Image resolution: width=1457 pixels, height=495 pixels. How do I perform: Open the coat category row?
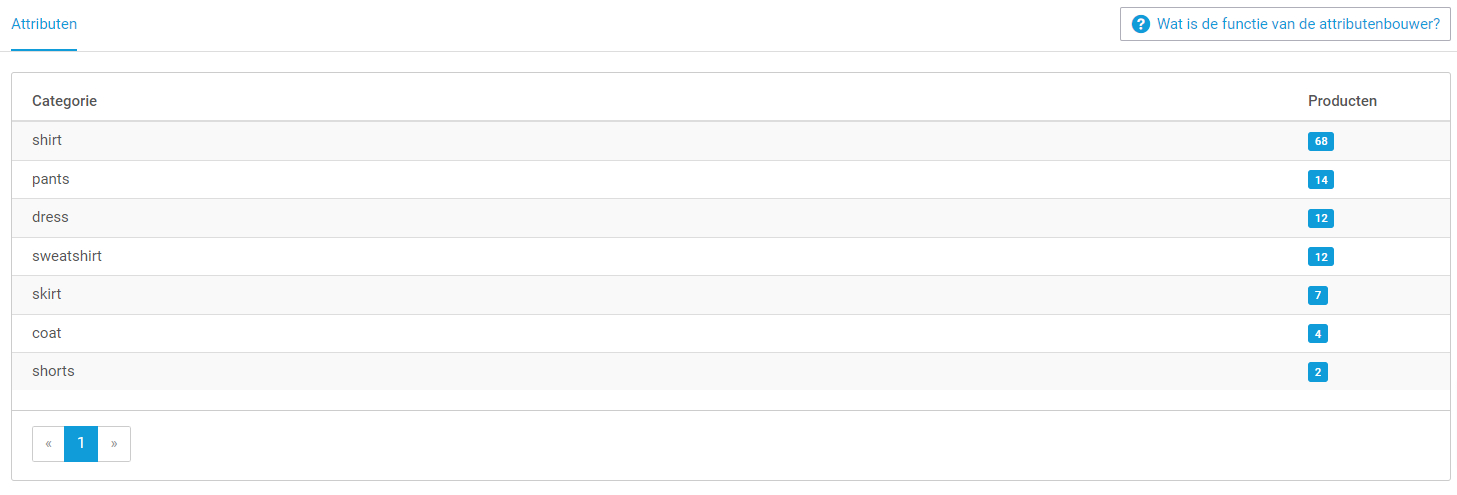[x=47, y=333]
